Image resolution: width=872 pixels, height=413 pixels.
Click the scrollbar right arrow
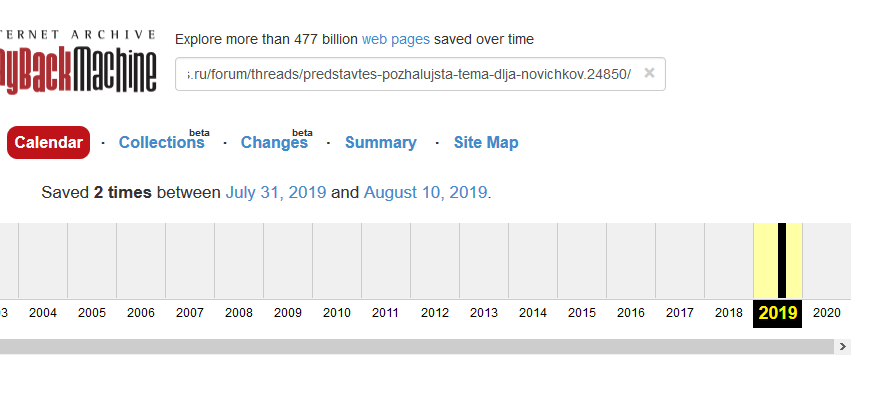(x=843, y=346)
